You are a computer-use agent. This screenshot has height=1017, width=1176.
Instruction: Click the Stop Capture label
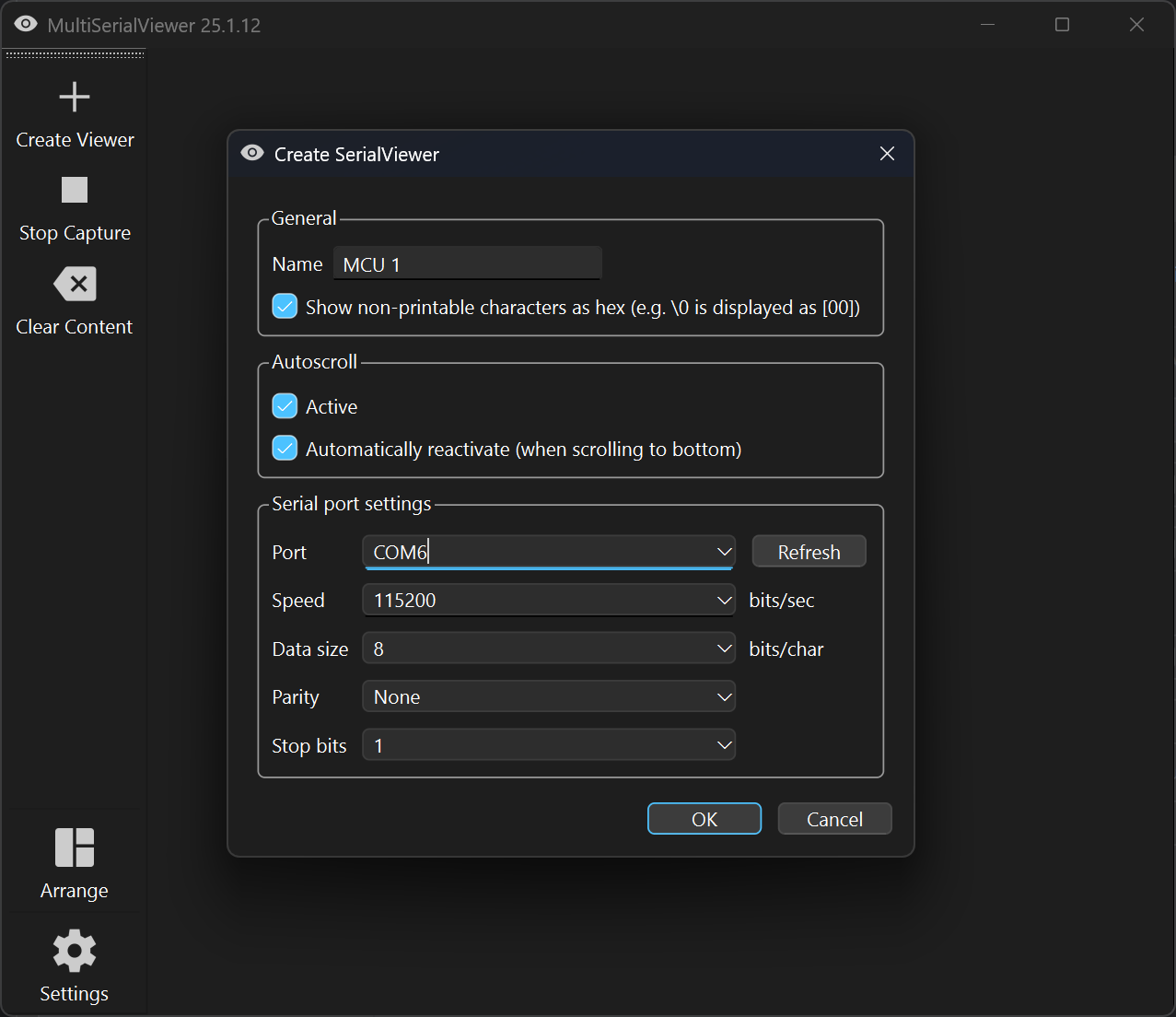click(75, 233)
